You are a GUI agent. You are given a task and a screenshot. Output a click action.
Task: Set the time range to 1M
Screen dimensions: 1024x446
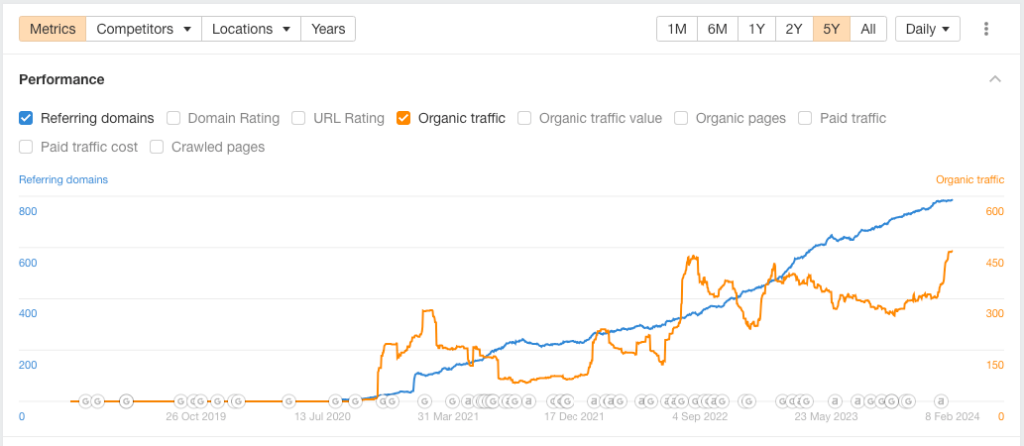[676, 29]
